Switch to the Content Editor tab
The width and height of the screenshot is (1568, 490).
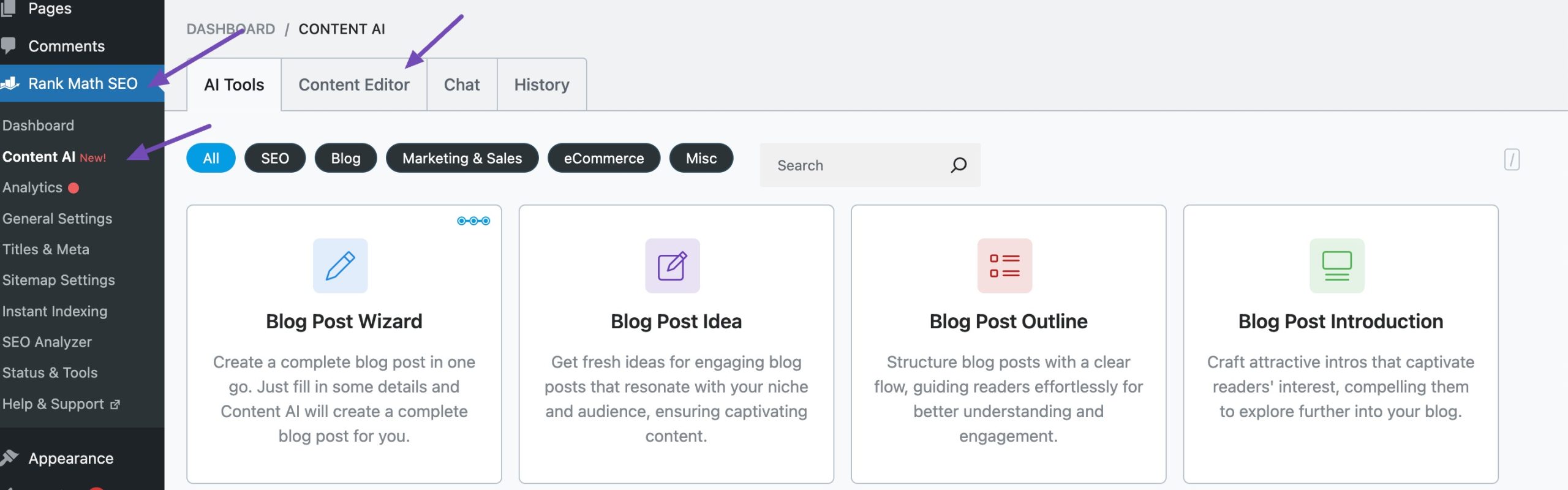(x=353, y=85)
